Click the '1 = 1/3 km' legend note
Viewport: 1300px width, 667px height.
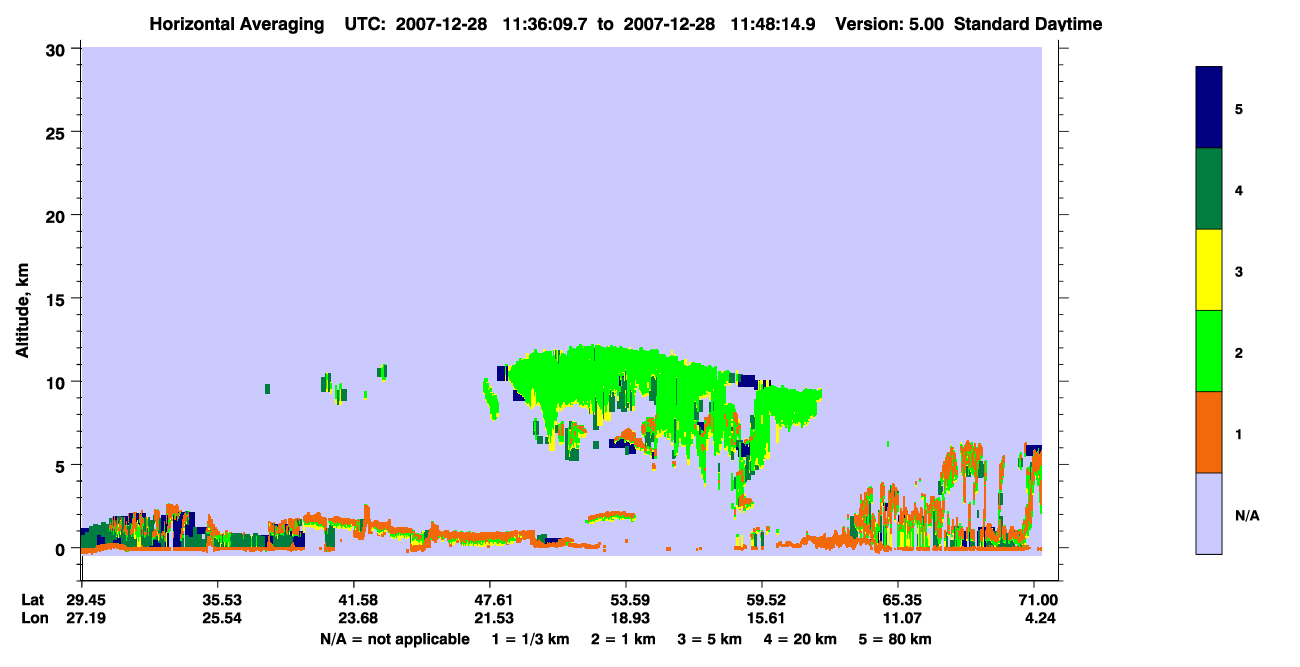pyautogui.click(x=530, y=639)
